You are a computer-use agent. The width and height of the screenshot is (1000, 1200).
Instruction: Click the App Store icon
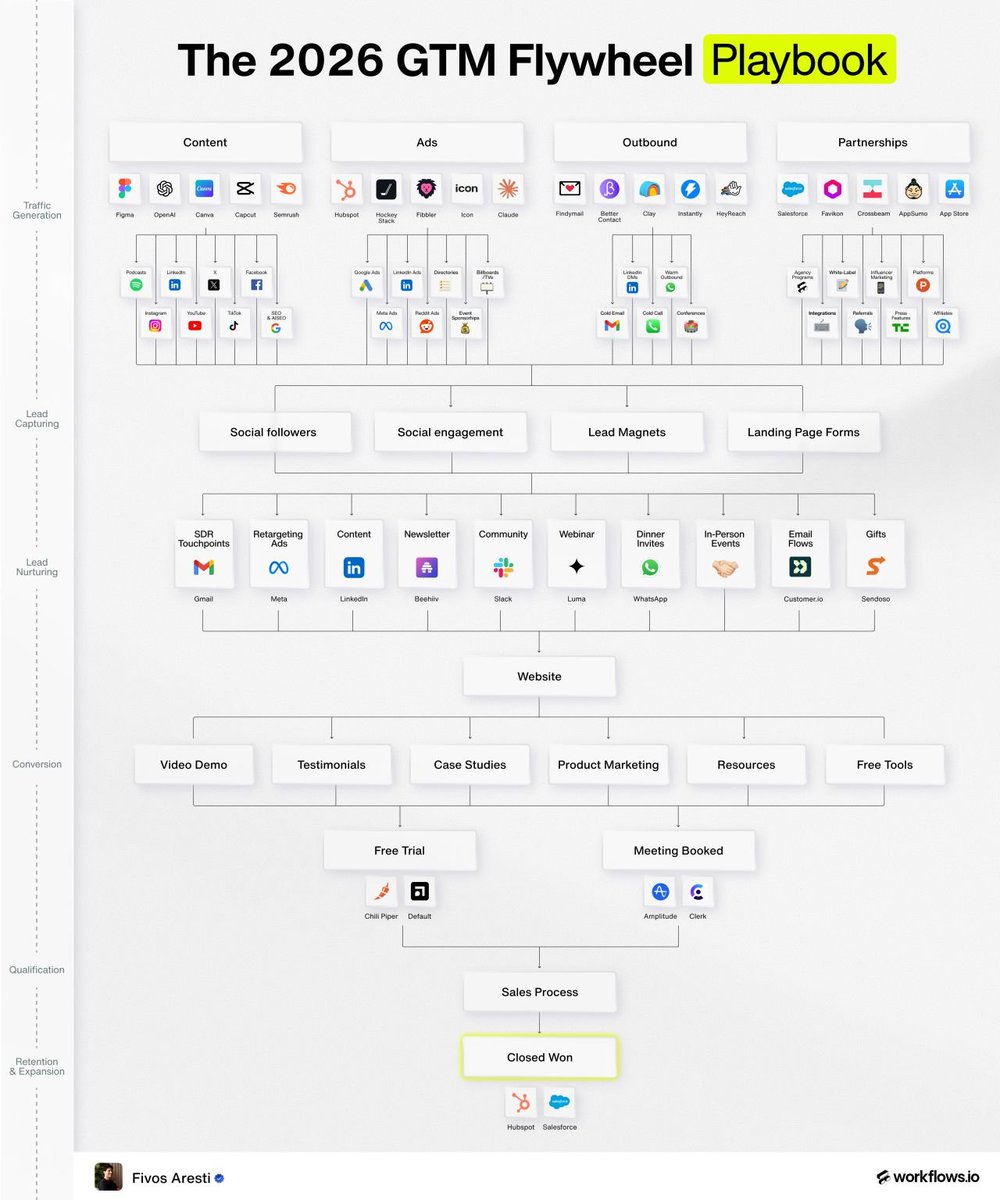pos(953,189)
